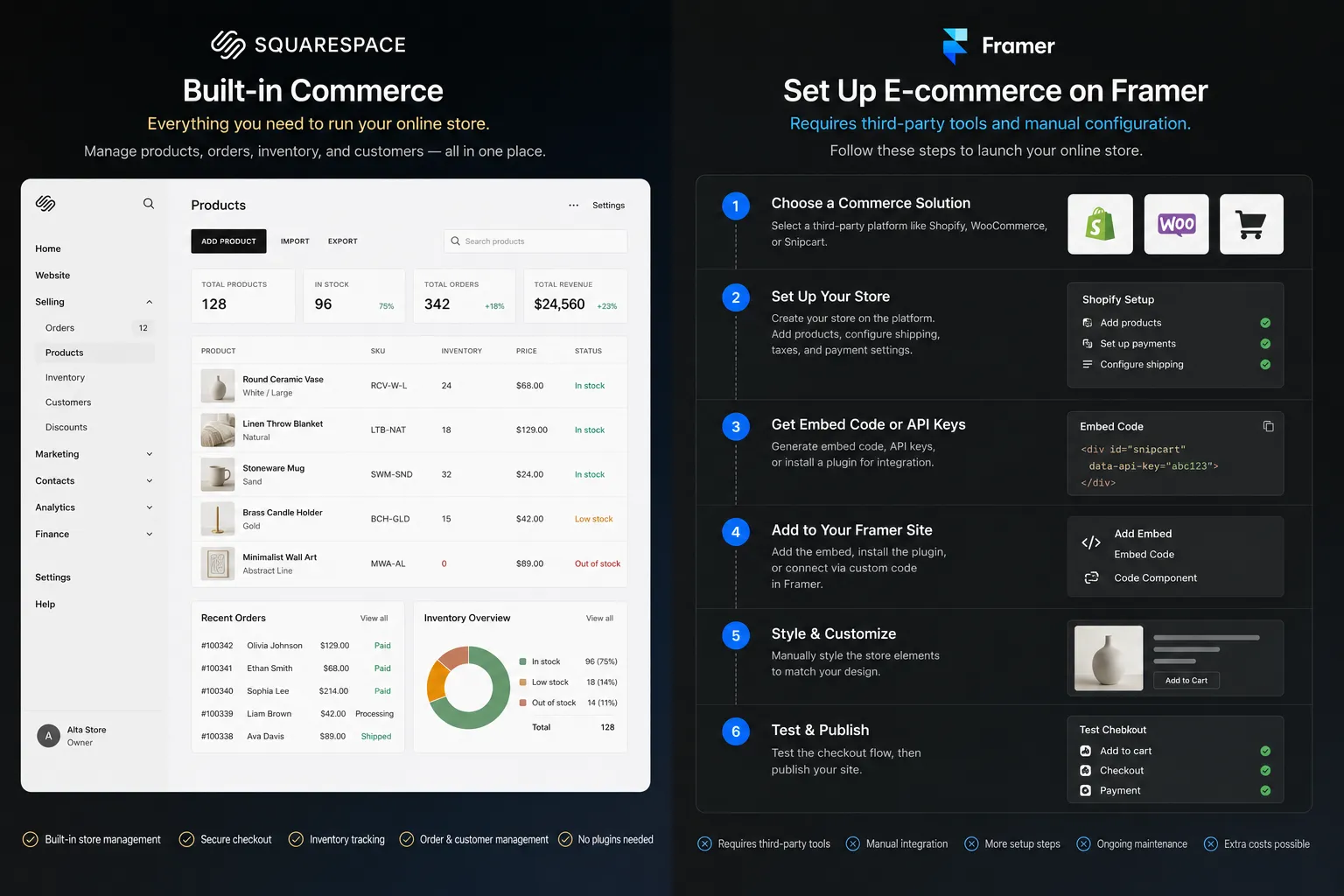This screenshot has width=1344, height=896.
Task: Click the Requires third-party tools X icon
Action: 704,843
